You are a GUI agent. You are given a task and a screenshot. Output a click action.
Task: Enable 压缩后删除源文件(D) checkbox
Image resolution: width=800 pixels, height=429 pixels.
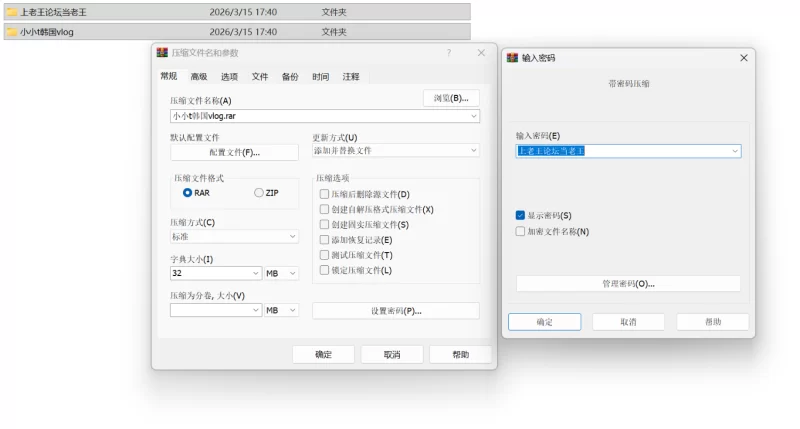(x=324, y=194)
